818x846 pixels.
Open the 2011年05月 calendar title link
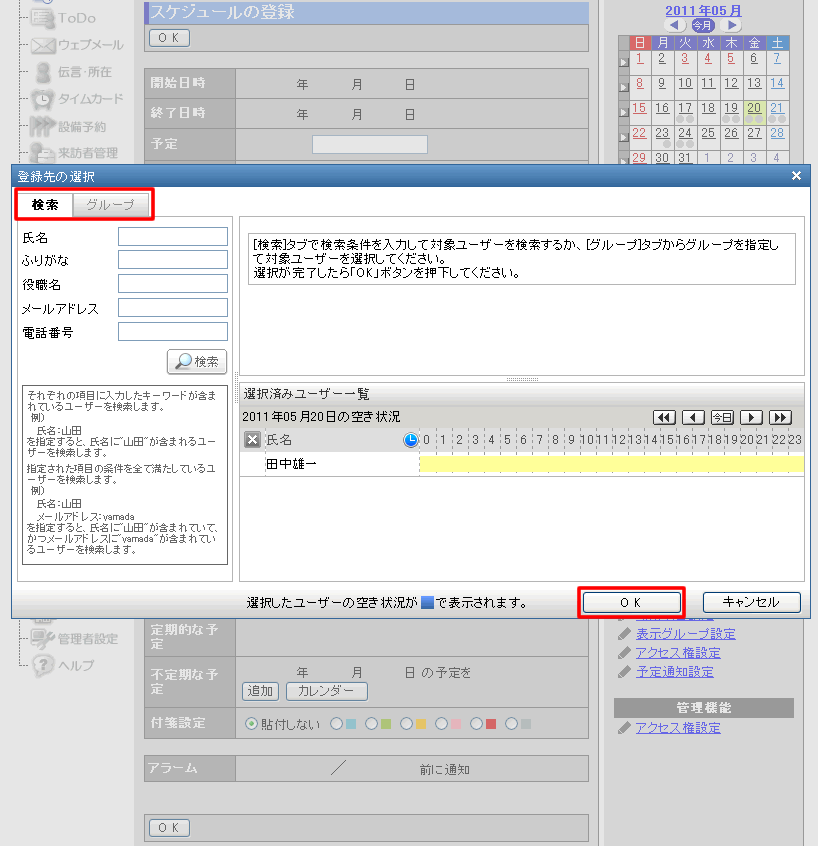click(704, 10)
